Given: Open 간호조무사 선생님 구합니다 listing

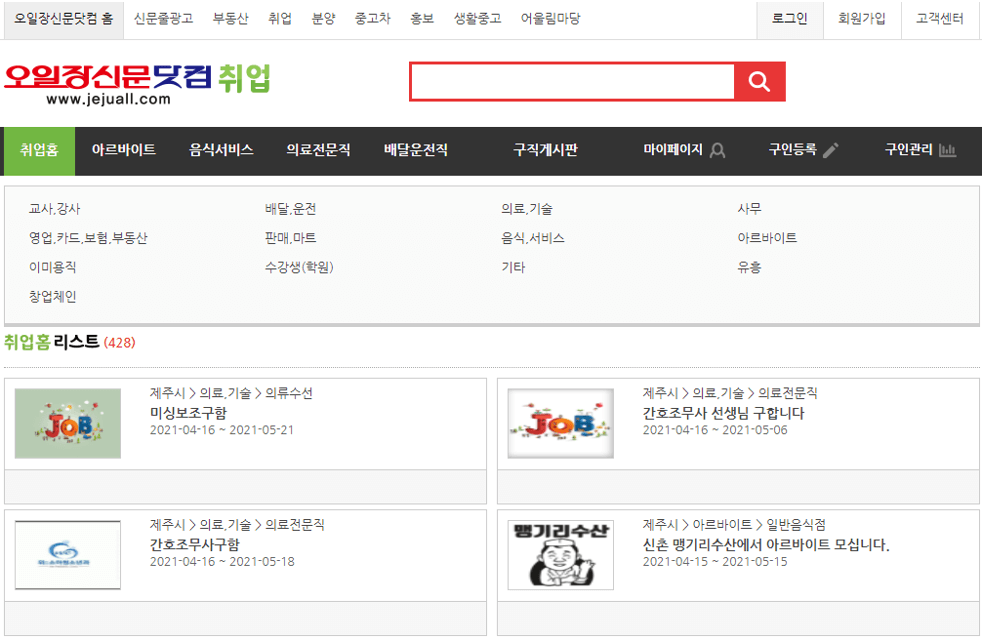Looking at the screenshot, I should tap(723, 413).
